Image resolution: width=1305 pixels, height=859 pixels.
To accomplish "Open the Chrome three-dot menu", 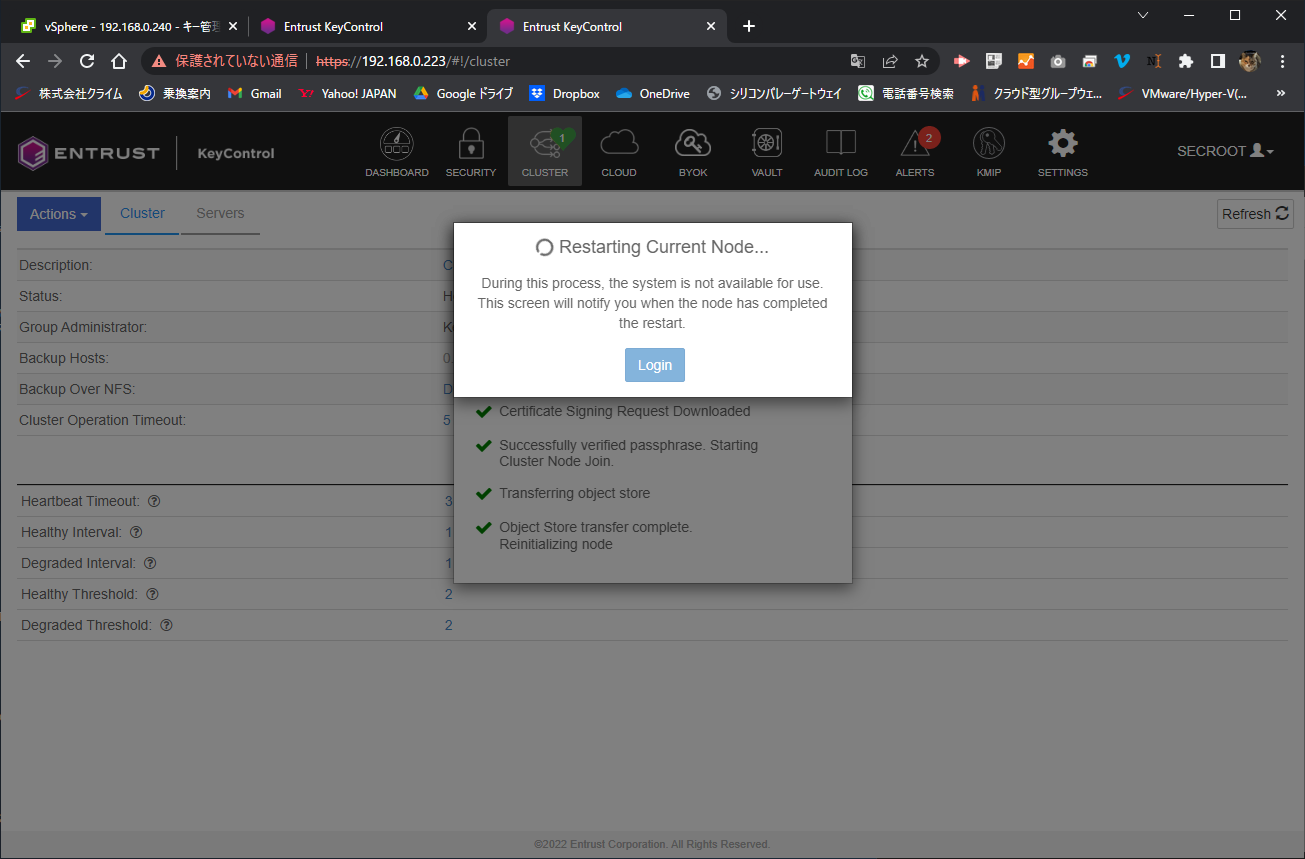I will click(1282, 61).
